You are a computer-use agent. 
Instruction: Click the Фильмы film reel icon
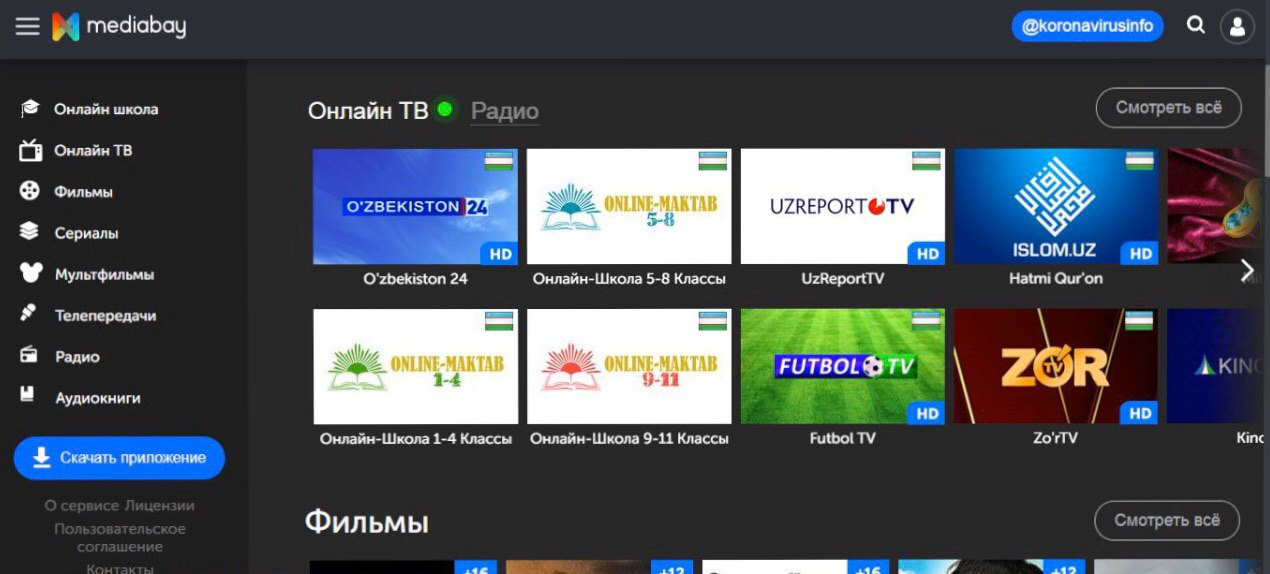(30, 191)
